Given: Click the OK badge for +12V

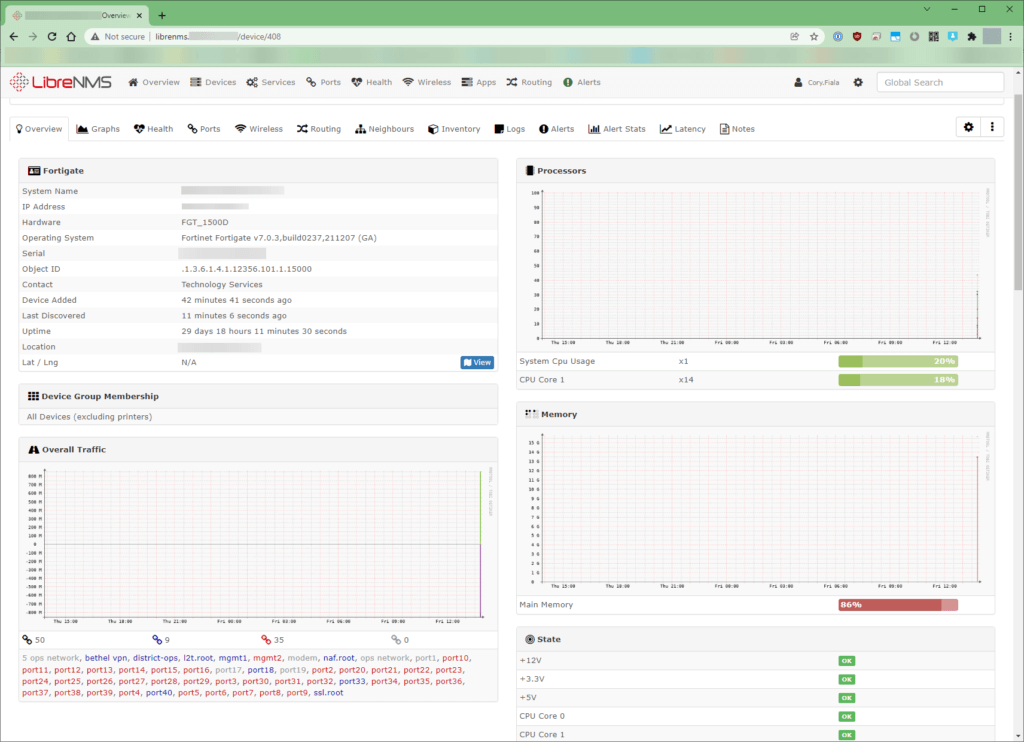Looking at the screenshot, I should [x=846, y=661].
